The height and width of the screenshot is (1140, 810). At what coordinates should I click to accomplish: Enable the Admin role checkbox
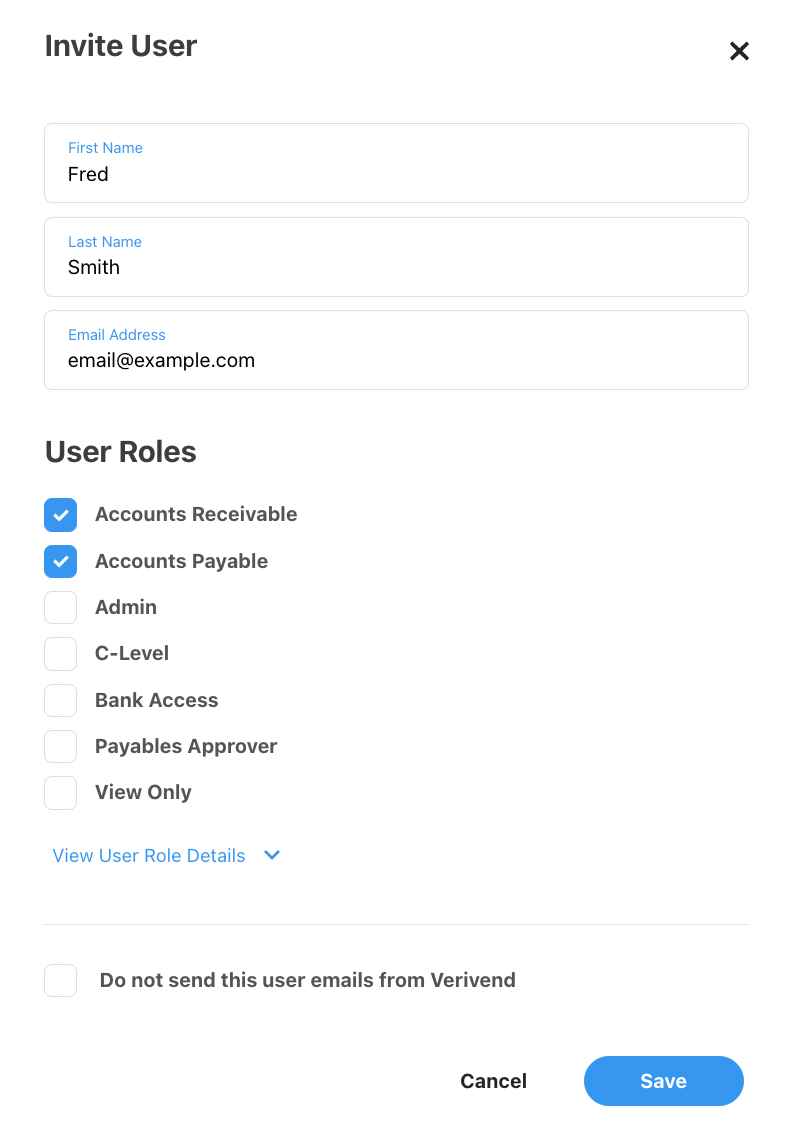pos(60,607)
